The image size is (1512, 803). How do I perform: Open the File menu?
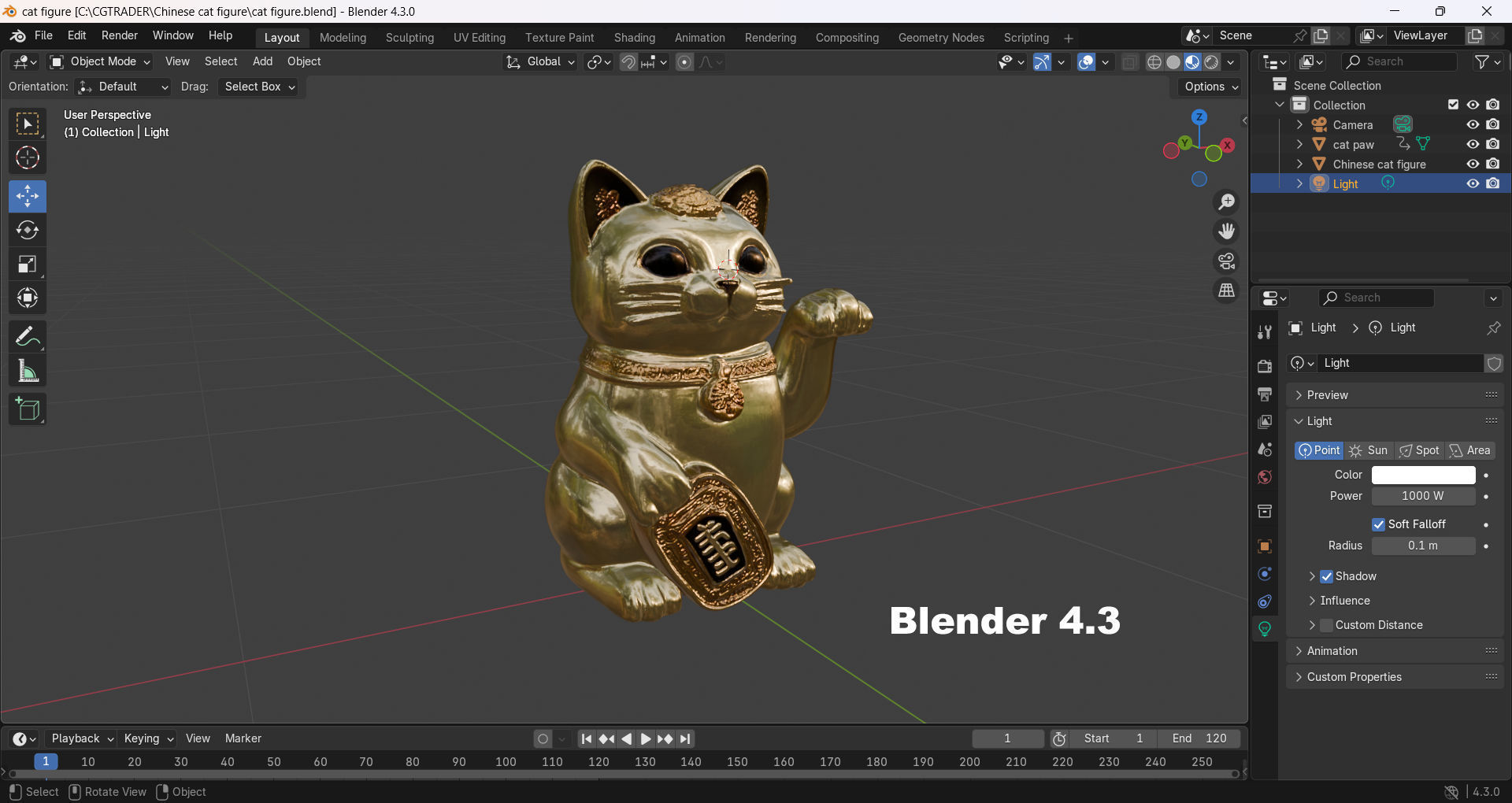(44, 35)
